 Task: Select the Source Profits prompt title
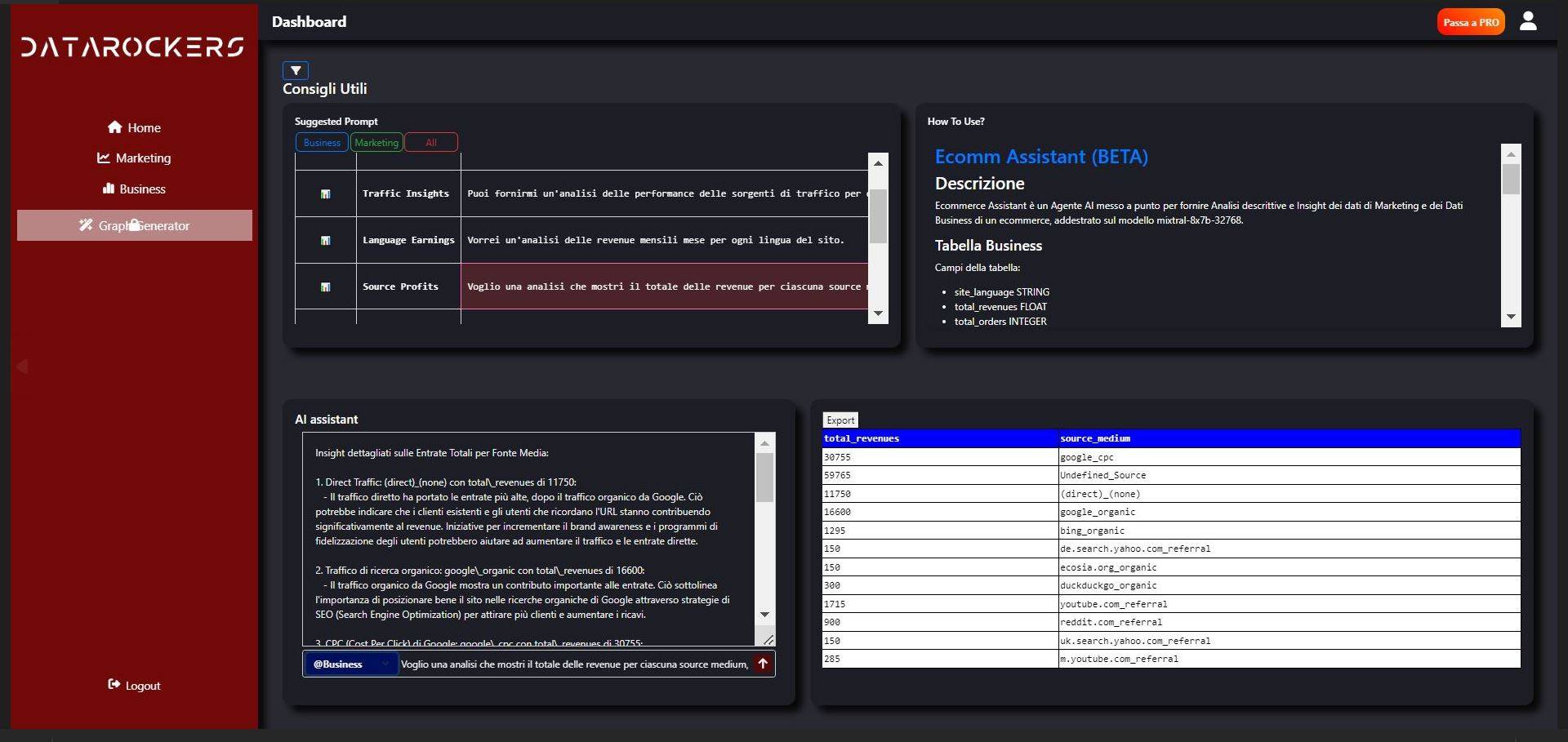(x=400, y=287)
